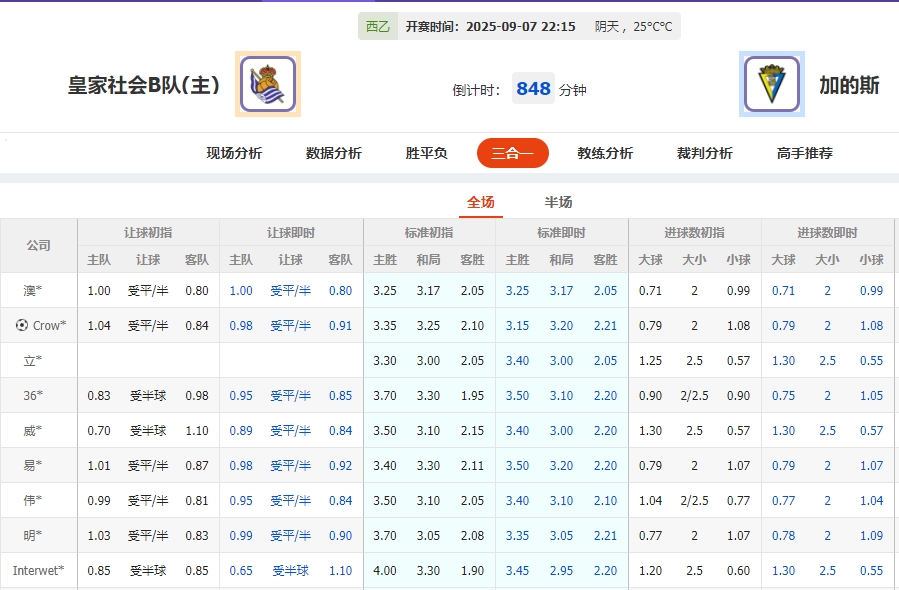
Task: Click 明 company's live over odds 0.78
Action: coord(783,535)
